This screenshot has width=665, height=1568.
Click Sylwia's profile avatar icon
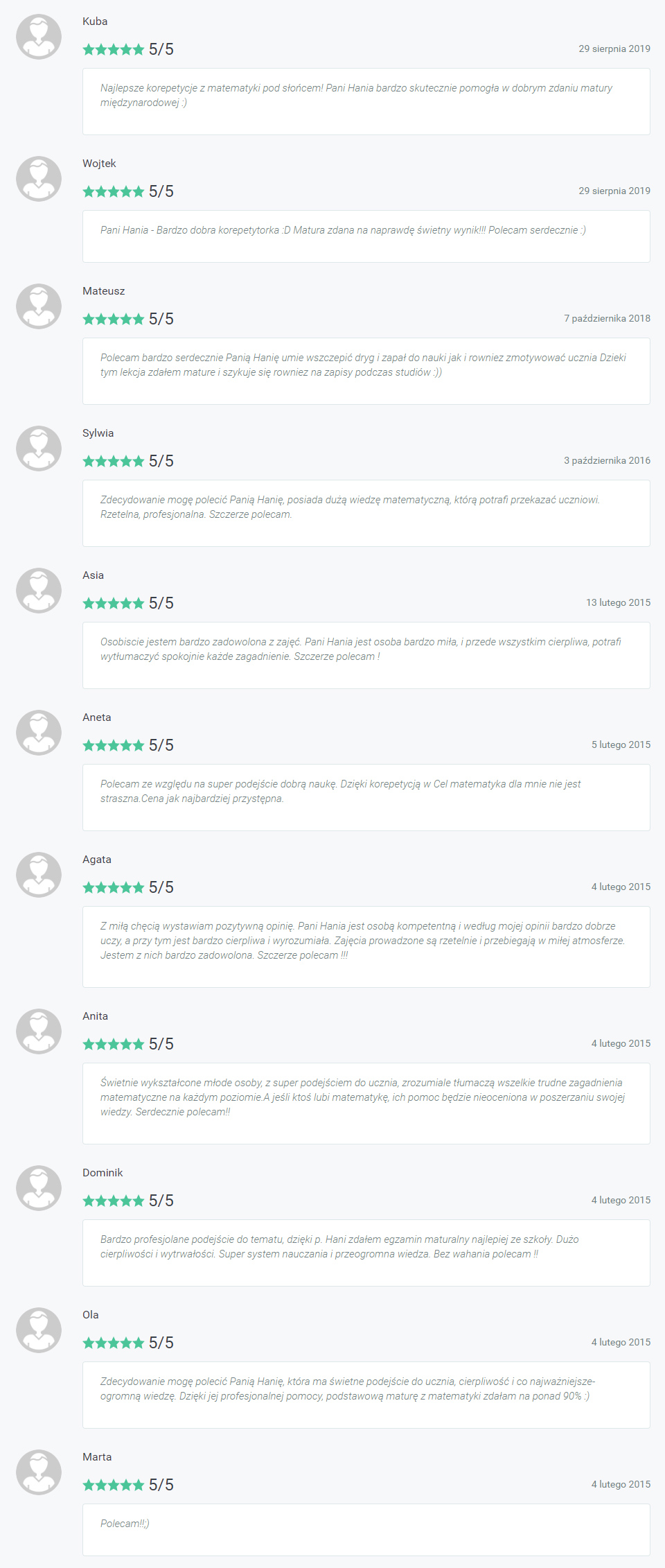39,448
